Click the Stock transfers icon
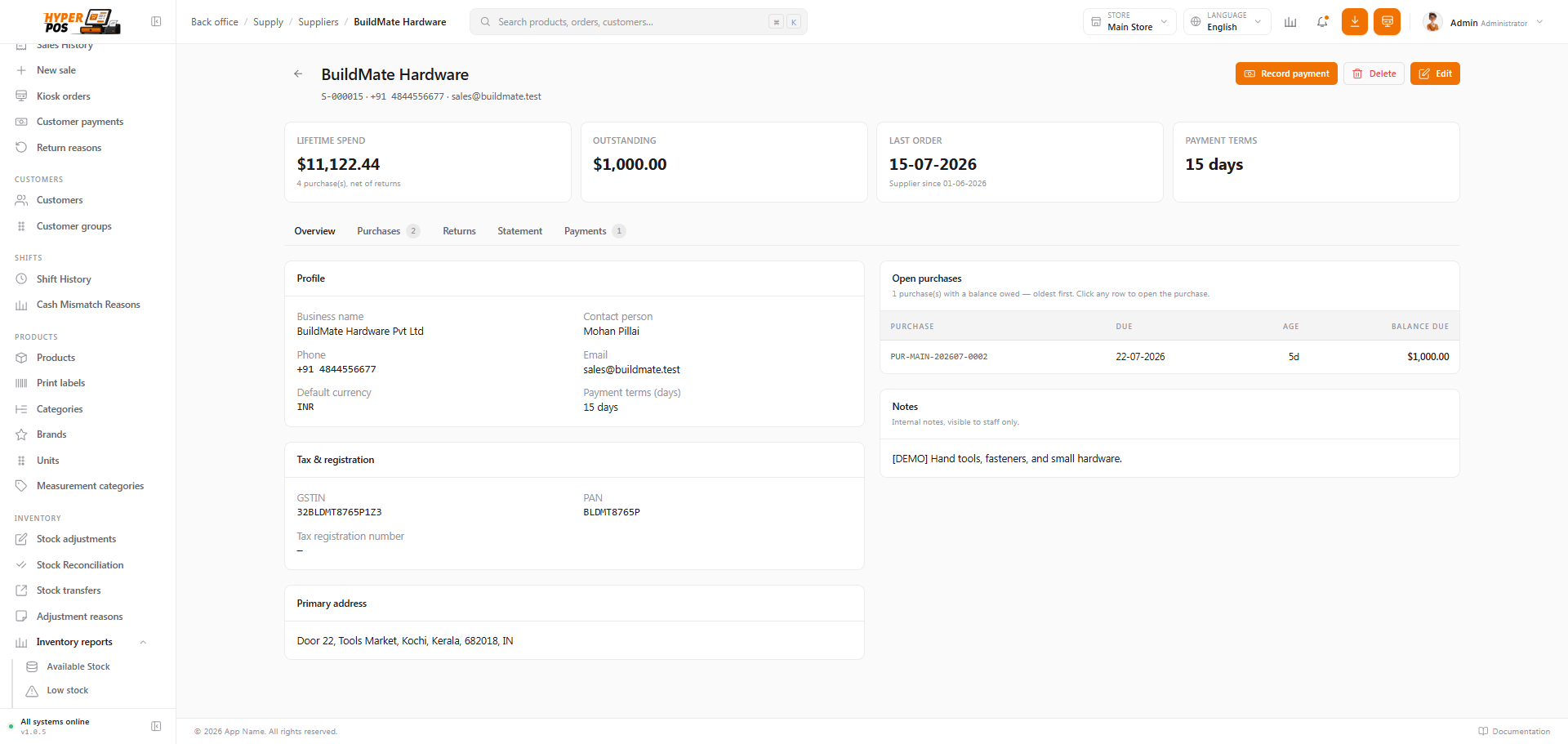This screenshot has width=1568, height=744. point(21,590)
